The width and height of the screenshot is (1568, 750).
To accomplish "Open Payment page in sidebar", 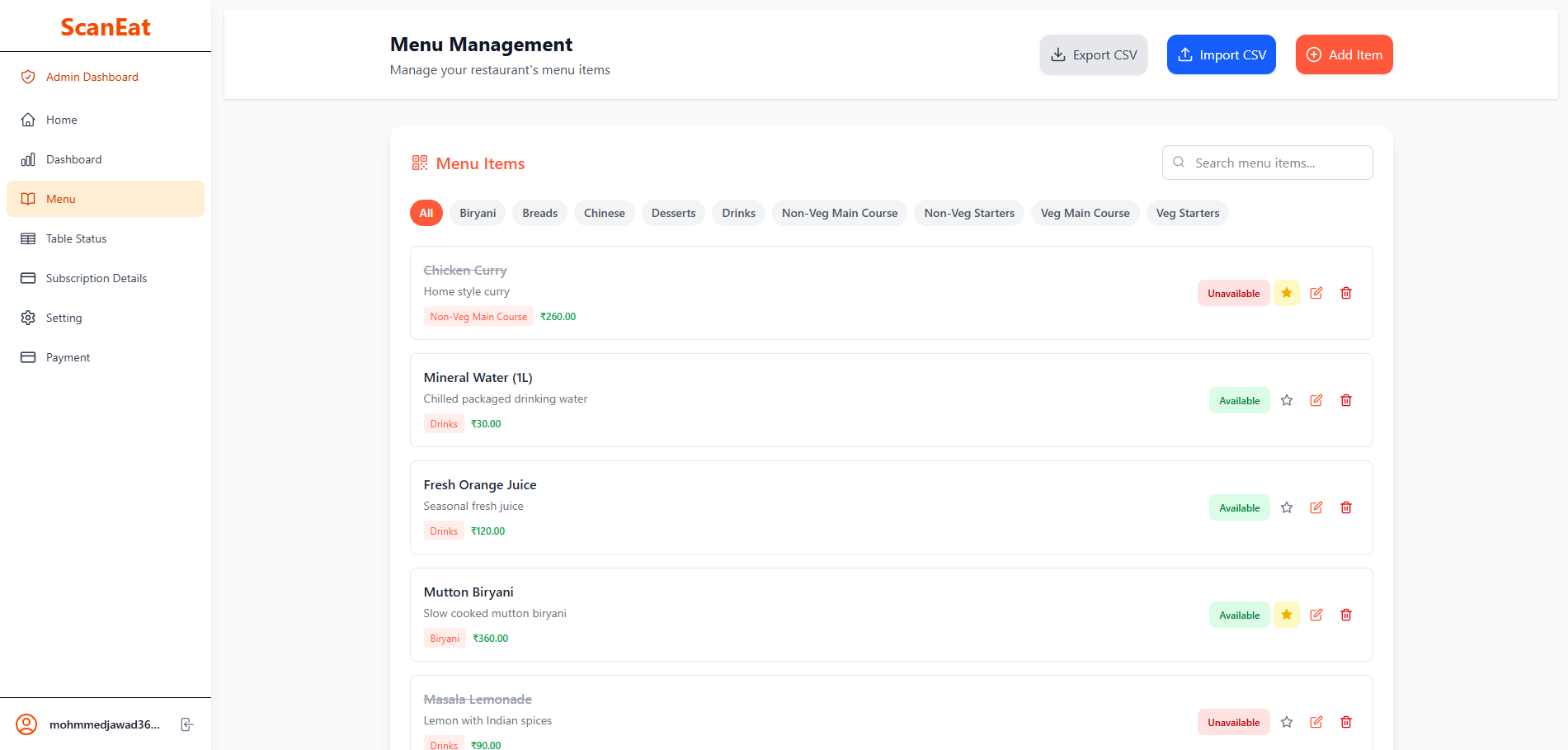I will tap(106, 357).
